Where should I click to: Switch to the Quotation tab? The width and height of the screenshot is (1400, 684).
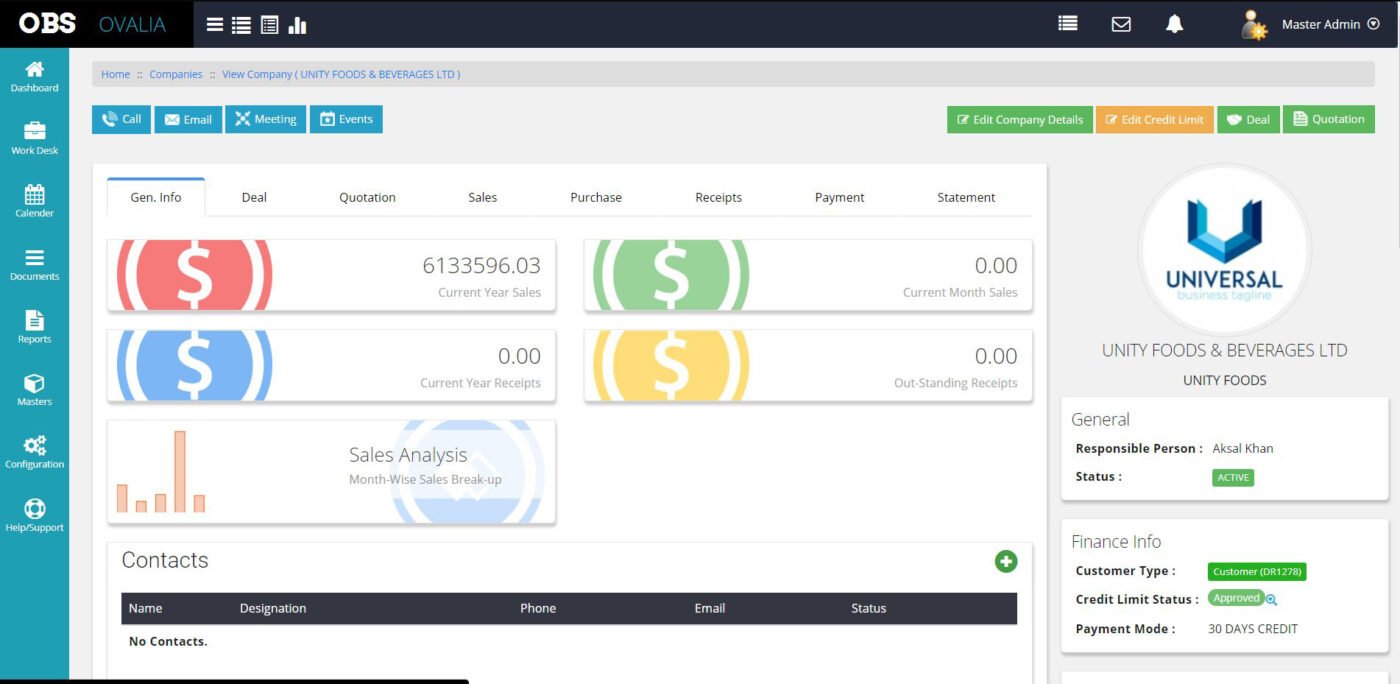pos(367,198)
